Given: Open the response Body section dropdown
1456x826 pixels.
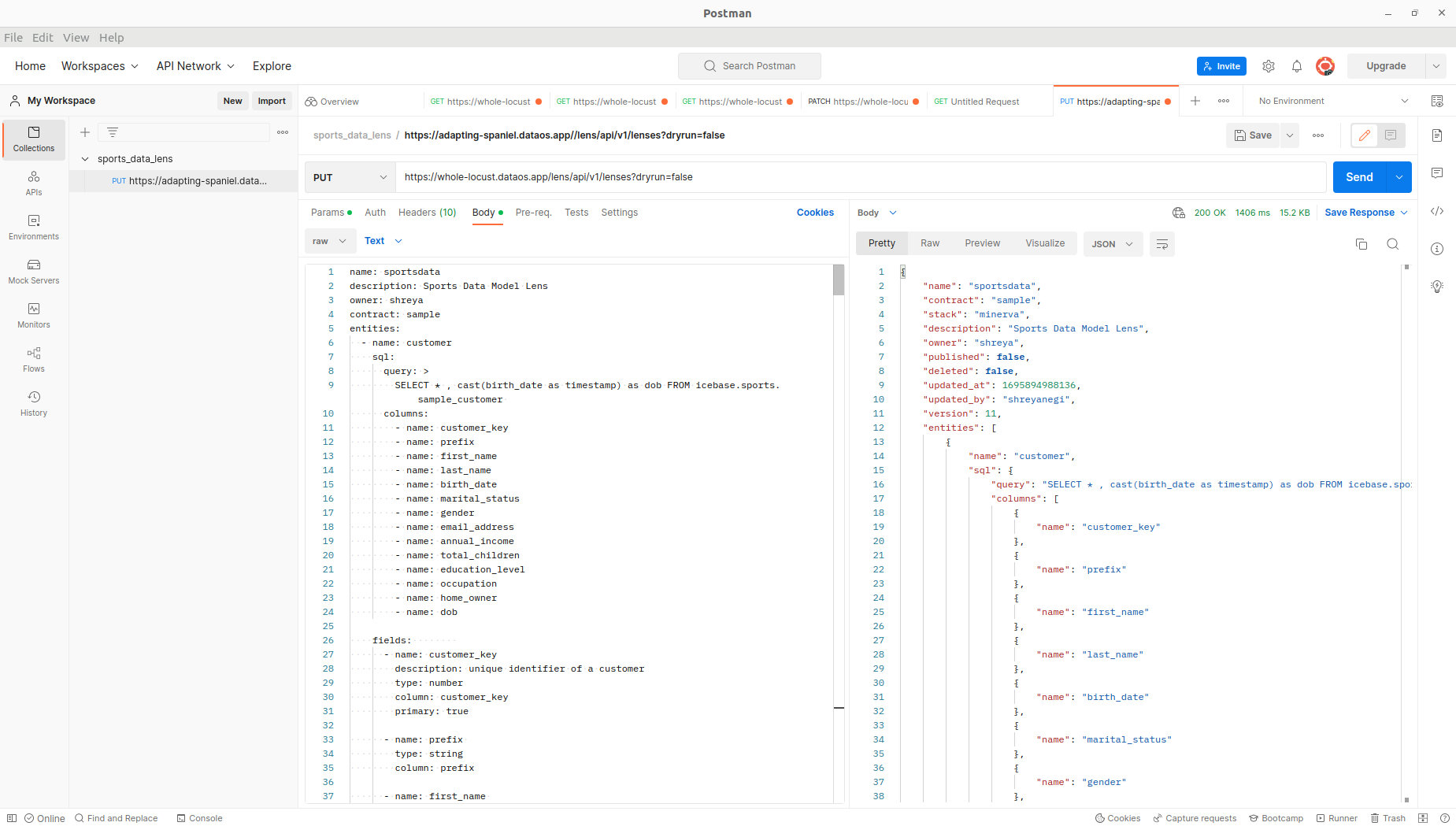Looking at the screenshot, I should pyautogui.click(x=877, y=213).
